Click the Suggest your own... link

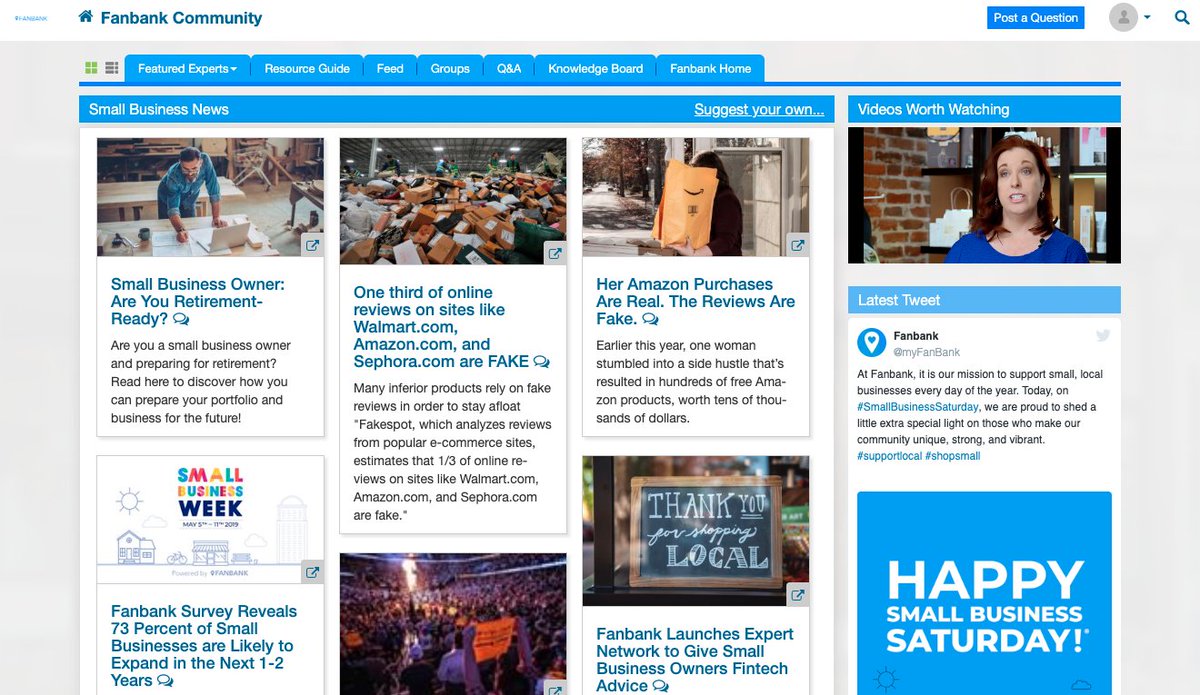pos(759,110)
